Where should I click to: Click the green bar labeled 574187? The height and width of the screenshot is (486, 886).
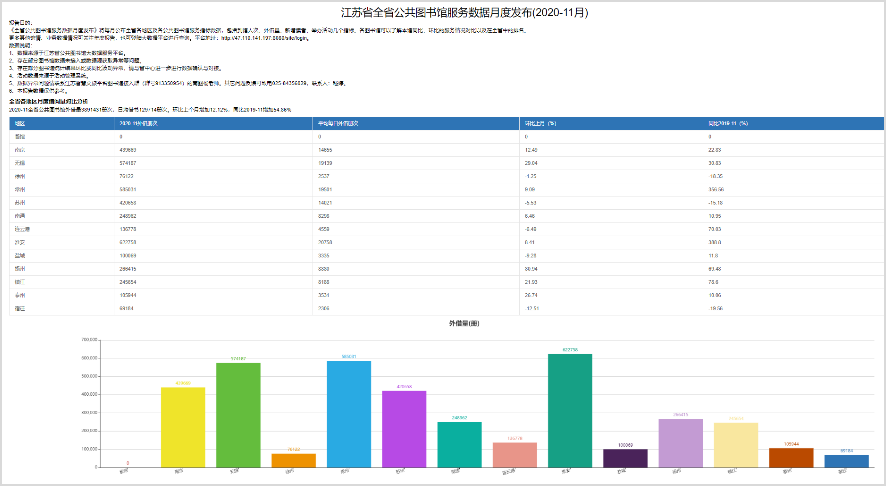(238, 414)
